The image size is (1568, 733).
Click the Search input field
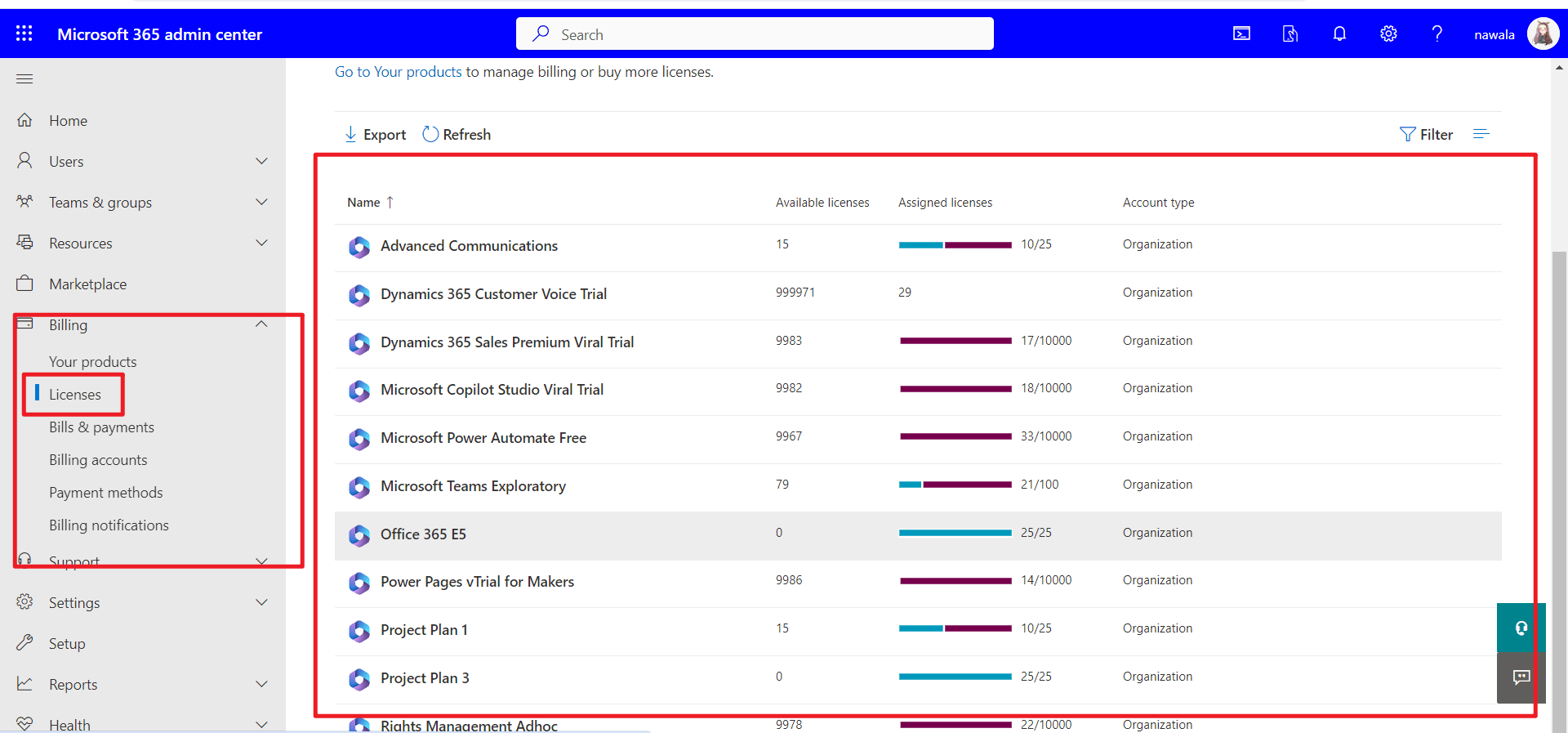[755, 34]
